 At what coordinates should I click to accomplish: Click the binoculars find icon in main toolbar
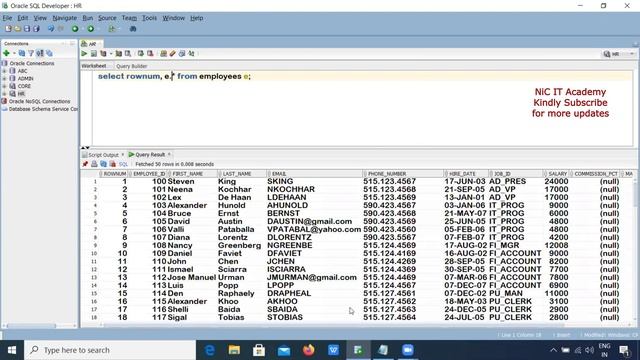[x=133, y=29]
